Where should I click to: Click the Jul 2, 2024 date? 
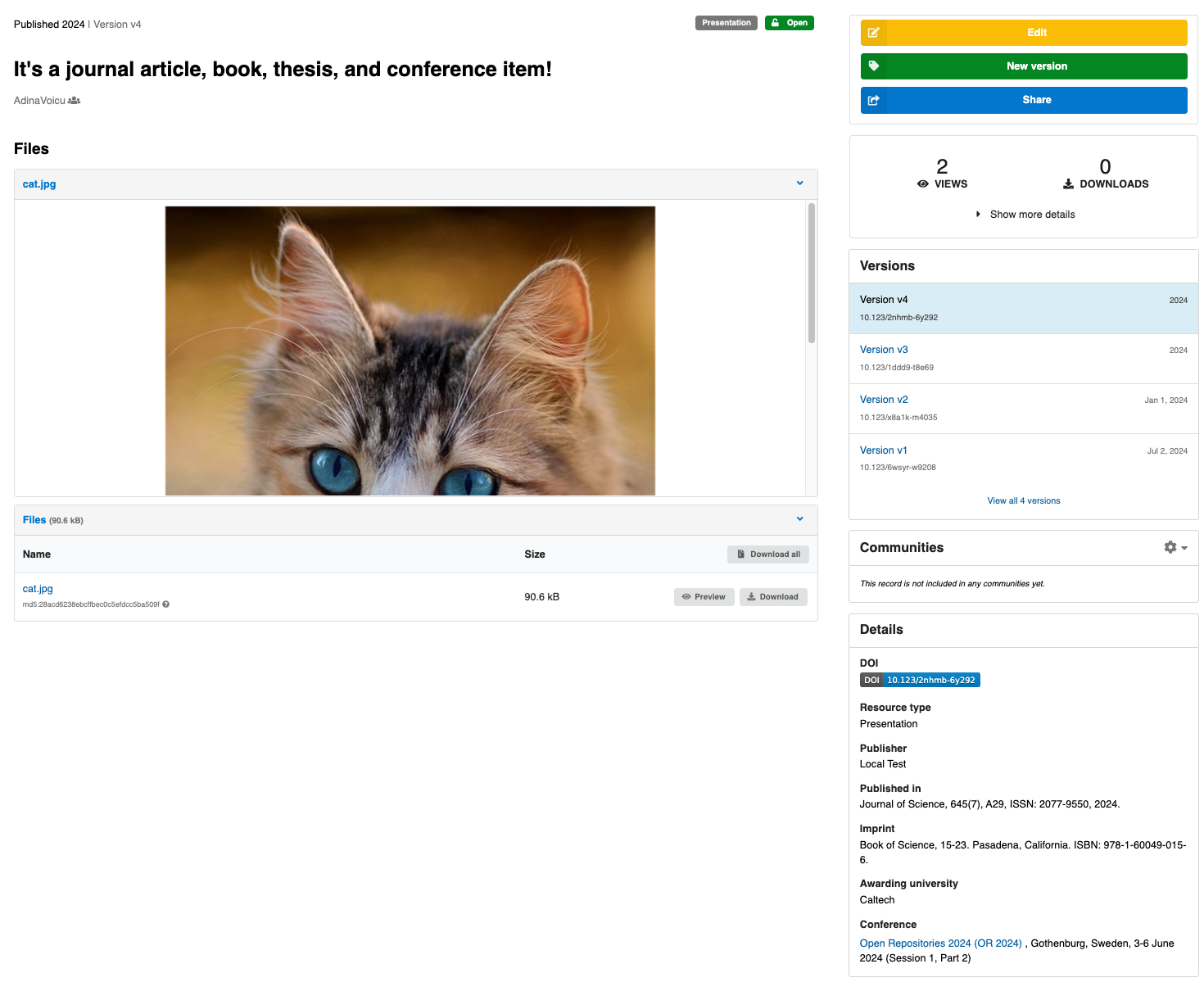(x=1167, y=451)
